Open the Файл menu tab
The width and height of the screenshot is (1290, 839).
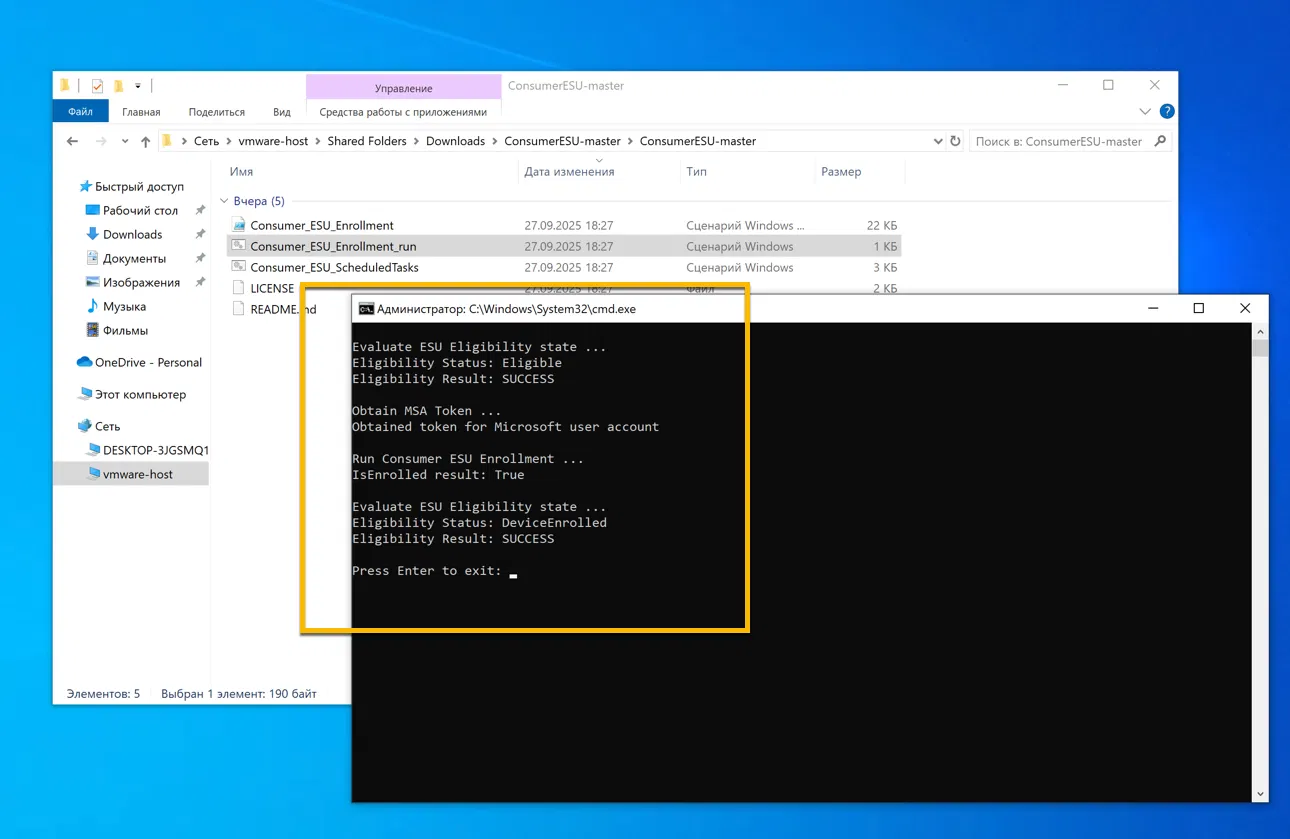pyautogui.click(x=80, y=112)
